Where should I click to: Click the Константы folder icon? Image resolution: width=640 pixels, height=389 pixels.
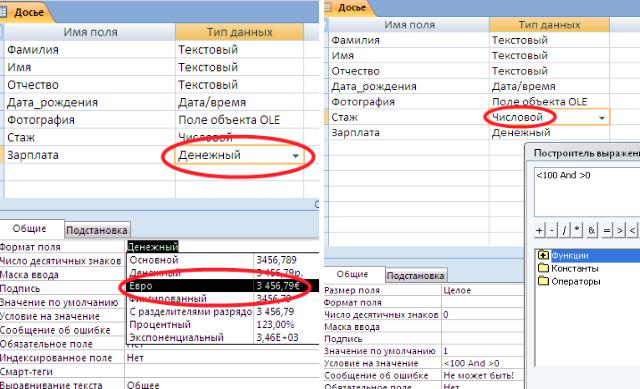(x=543, y=268)
